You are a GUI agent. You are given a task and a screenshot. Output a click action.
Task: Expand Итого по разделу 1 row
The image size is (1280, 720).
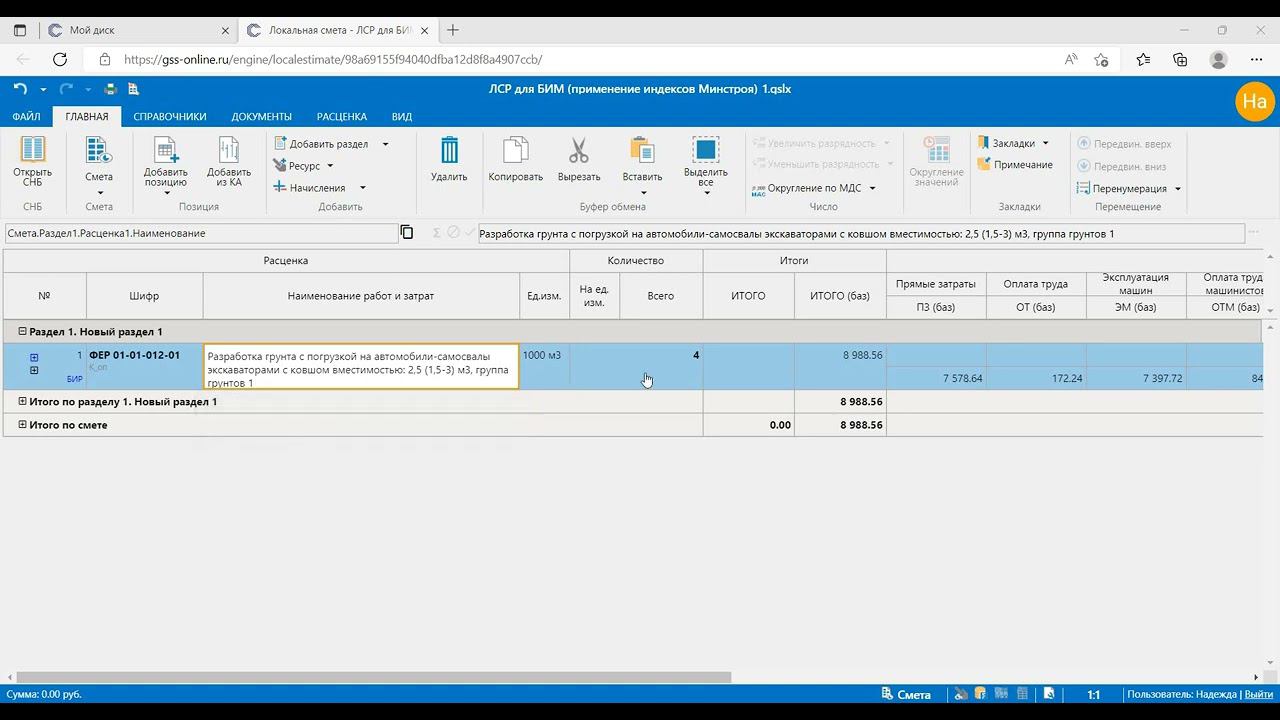(x=23, y=402)
